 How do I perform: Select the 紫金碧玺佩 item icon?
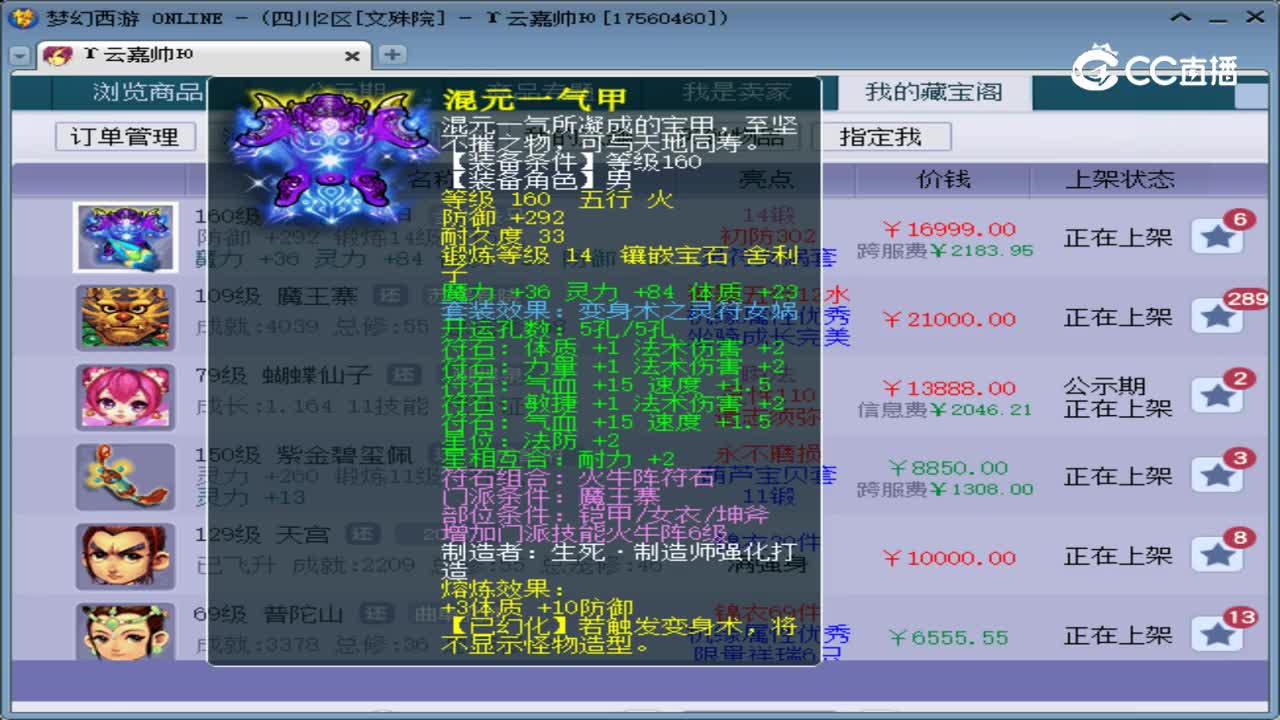click(x=125, y=477)
